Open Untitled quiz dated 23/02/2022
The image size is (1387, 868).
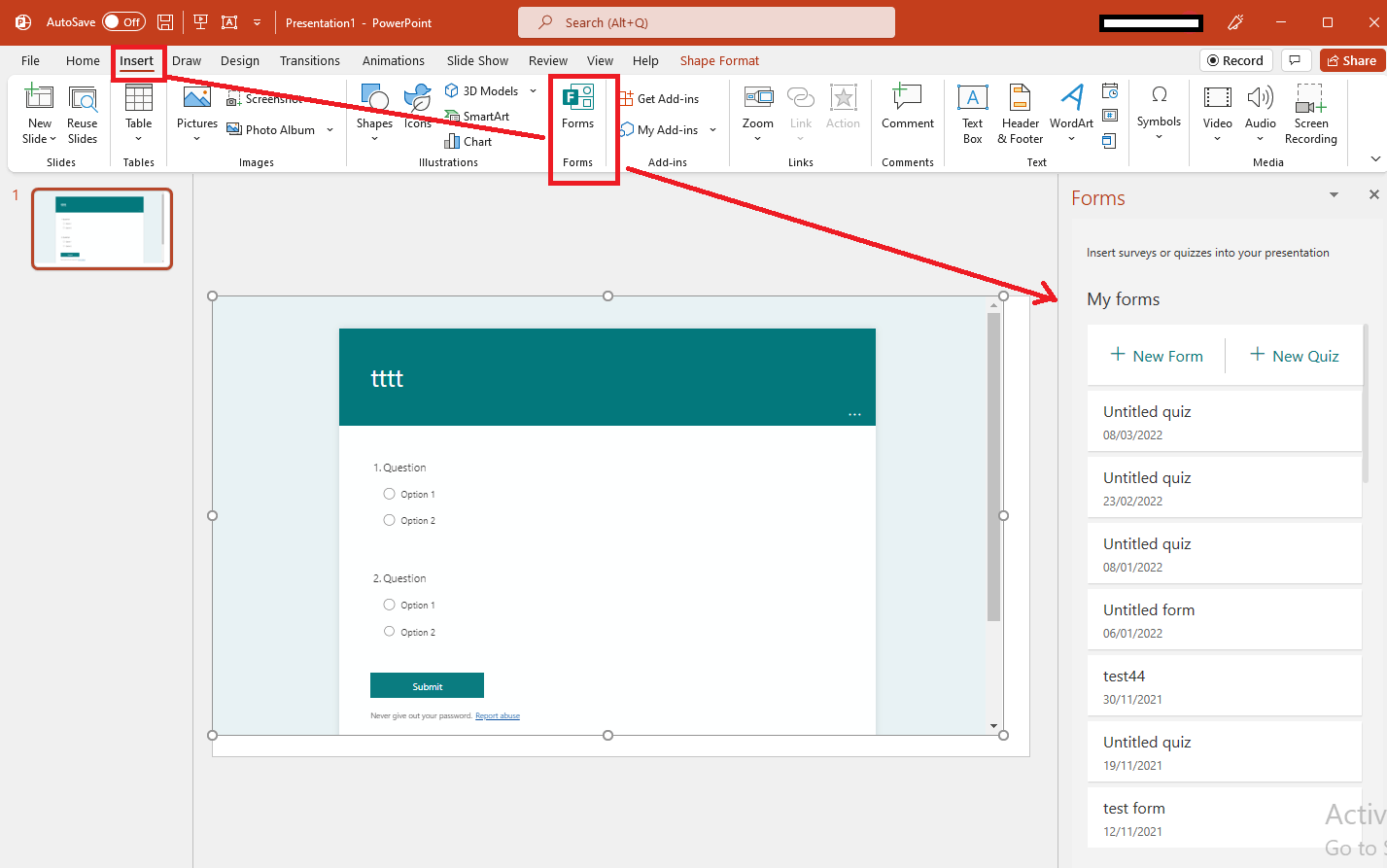click(x=1224, y=487)
